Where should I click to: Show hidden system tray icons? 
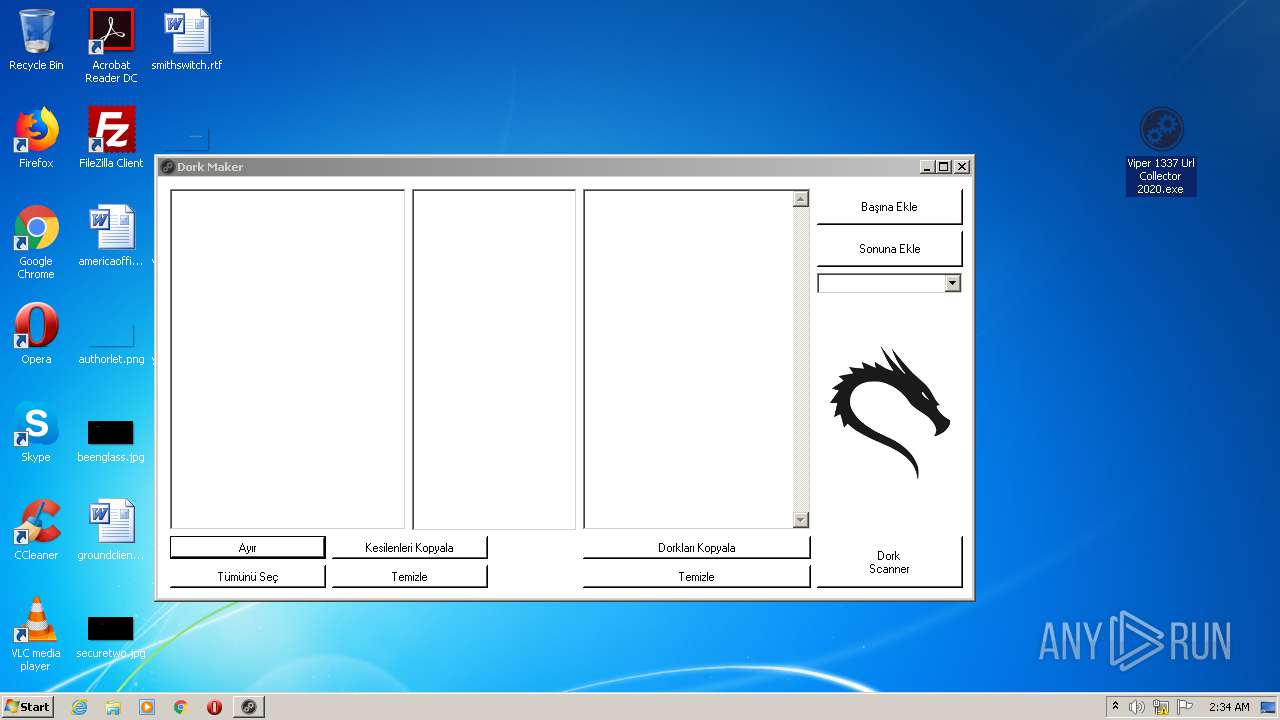tap(1115, 707)
